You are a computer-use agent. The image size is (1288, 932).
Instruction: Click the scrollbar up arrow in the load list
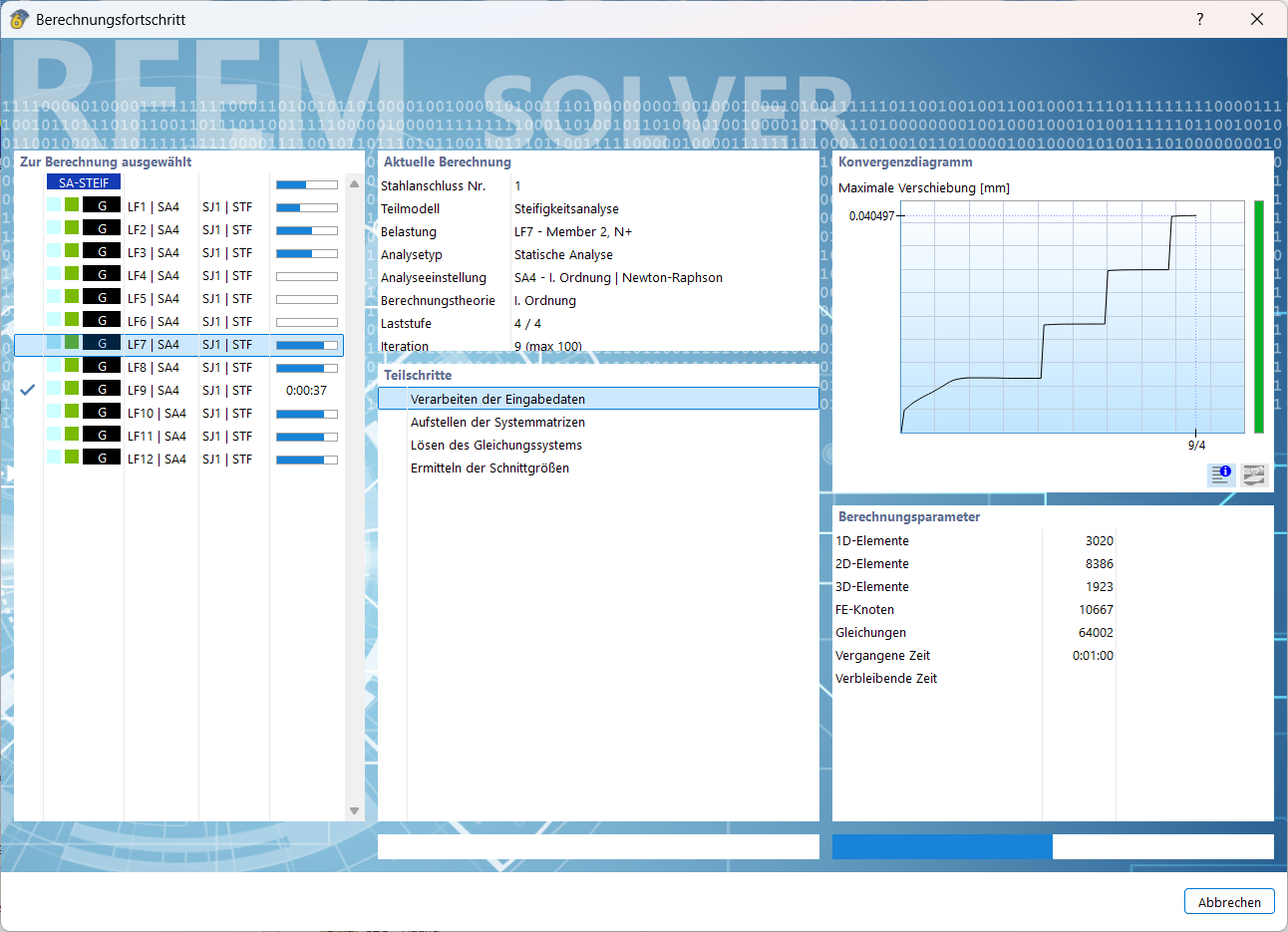[353, 183]
